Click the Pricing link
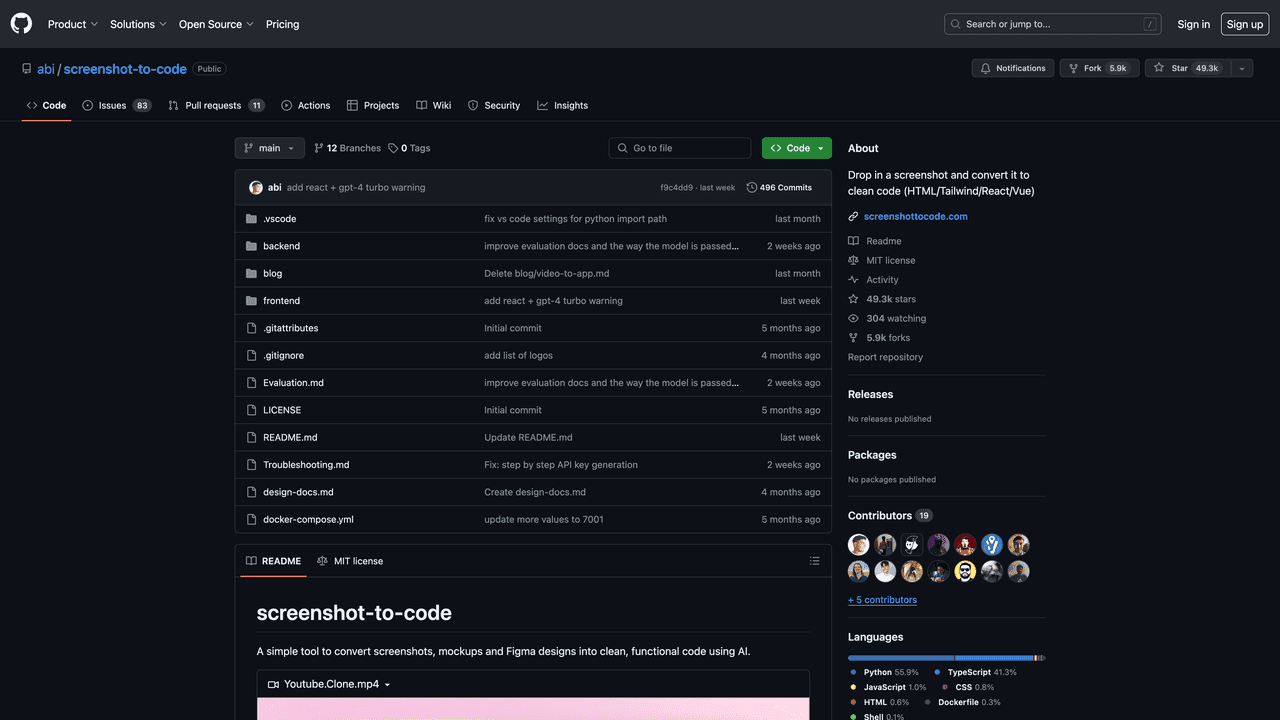The width and height of the screenshot is (1280, 720). tap(282, 24)
